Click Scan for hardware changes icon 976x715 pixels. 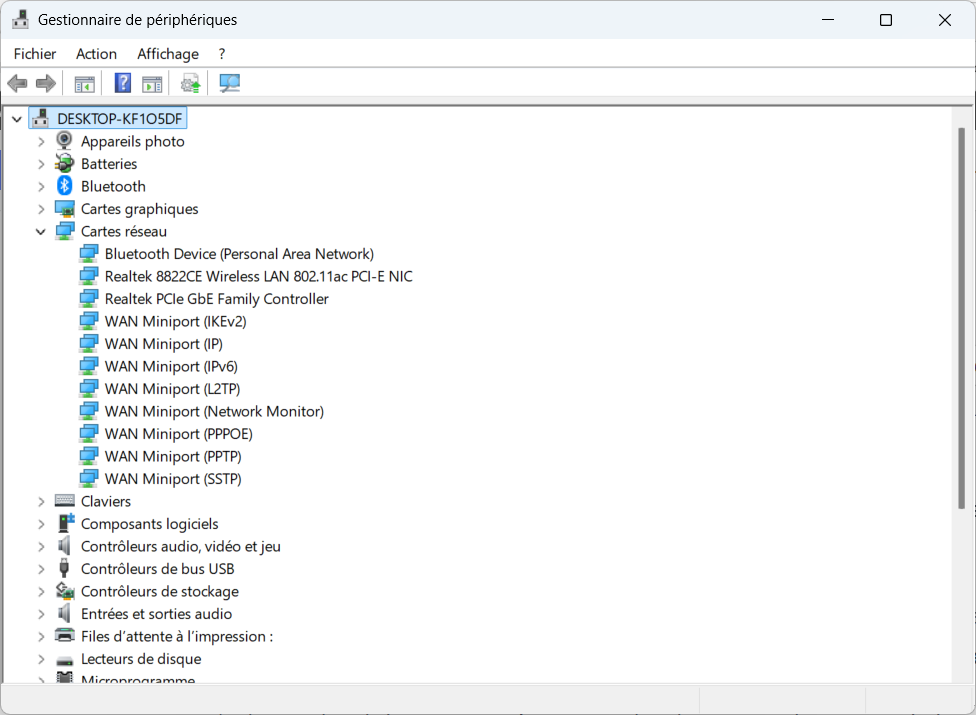230,83
